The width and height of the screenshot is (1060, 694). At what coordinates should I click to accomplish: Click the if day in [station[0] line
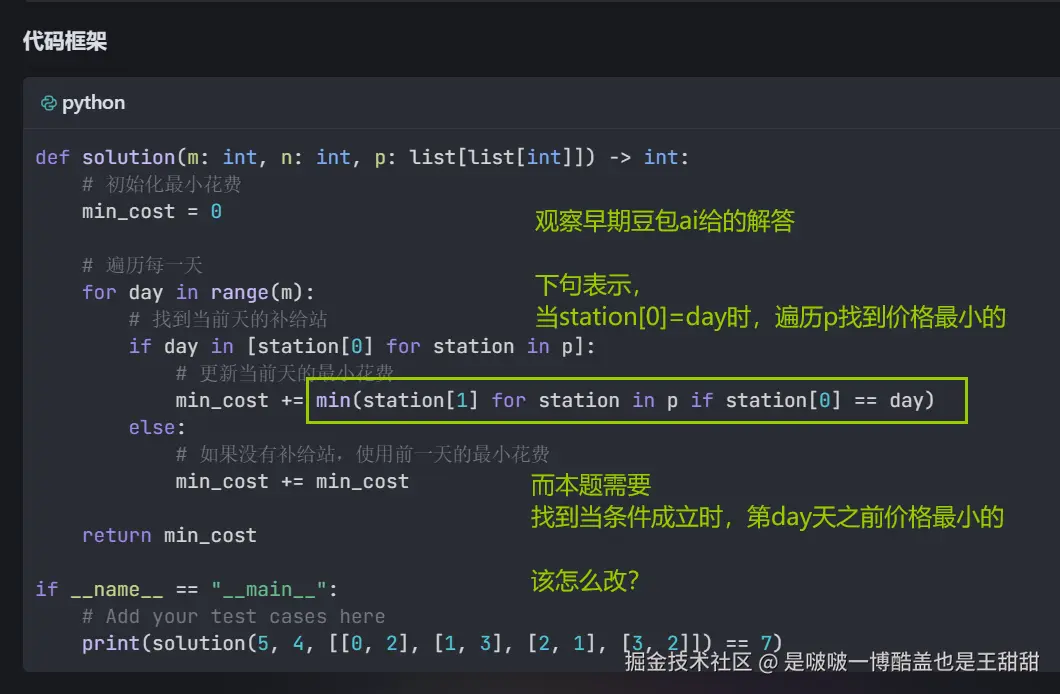pyautogui.click(x=362, y=347)
